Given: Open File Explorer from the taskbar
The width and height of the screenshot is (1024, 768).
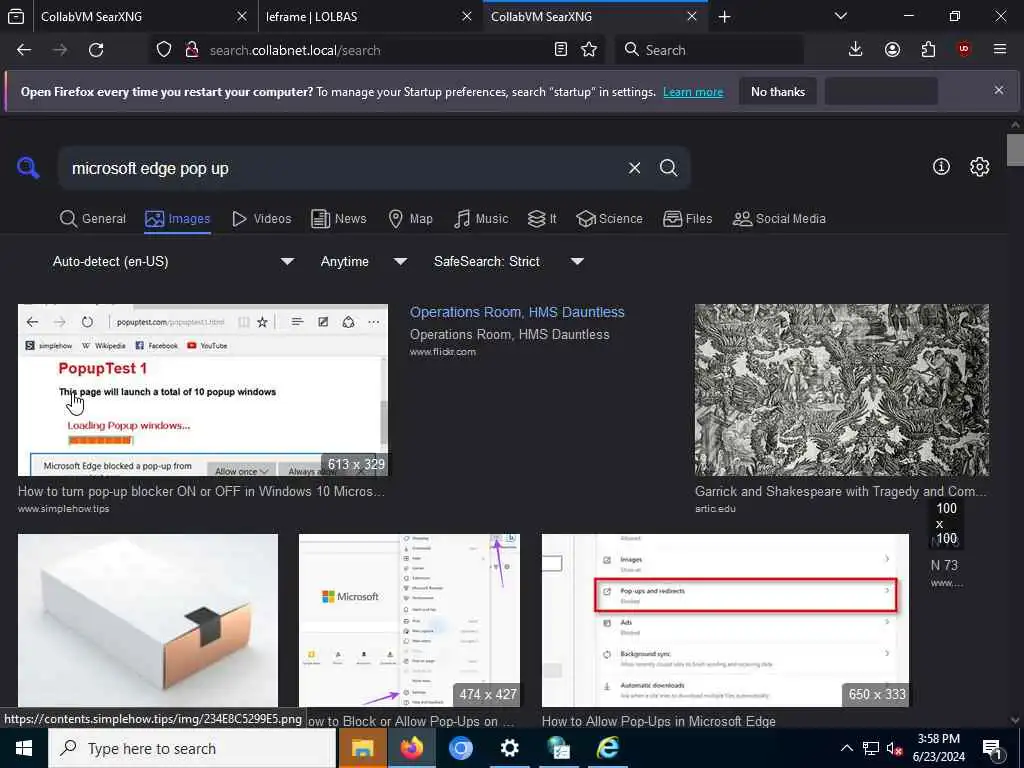Looking at the screenshot, I should click(x=362, y=748).
